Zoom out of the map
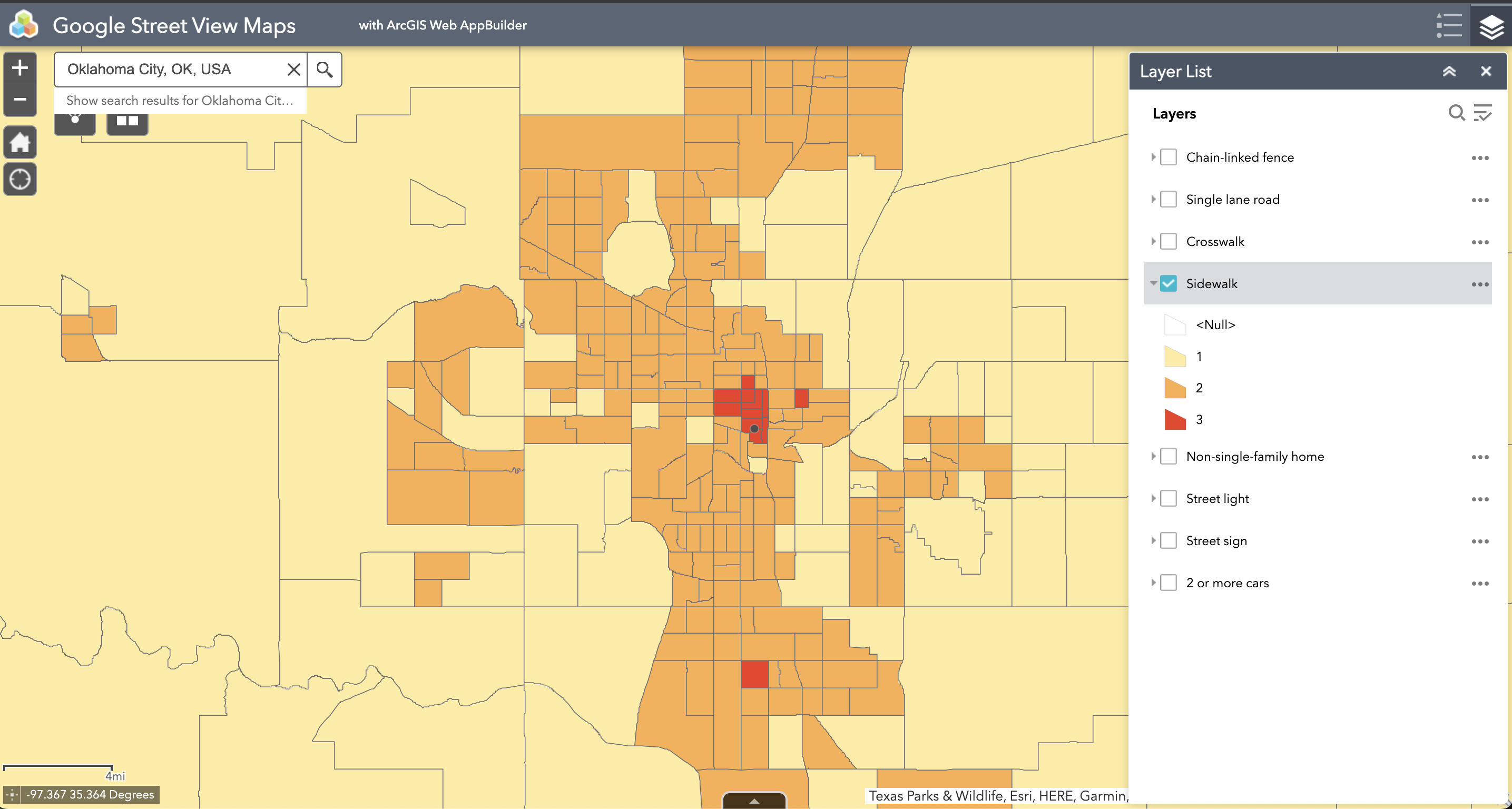 click(x=20, y=100)
